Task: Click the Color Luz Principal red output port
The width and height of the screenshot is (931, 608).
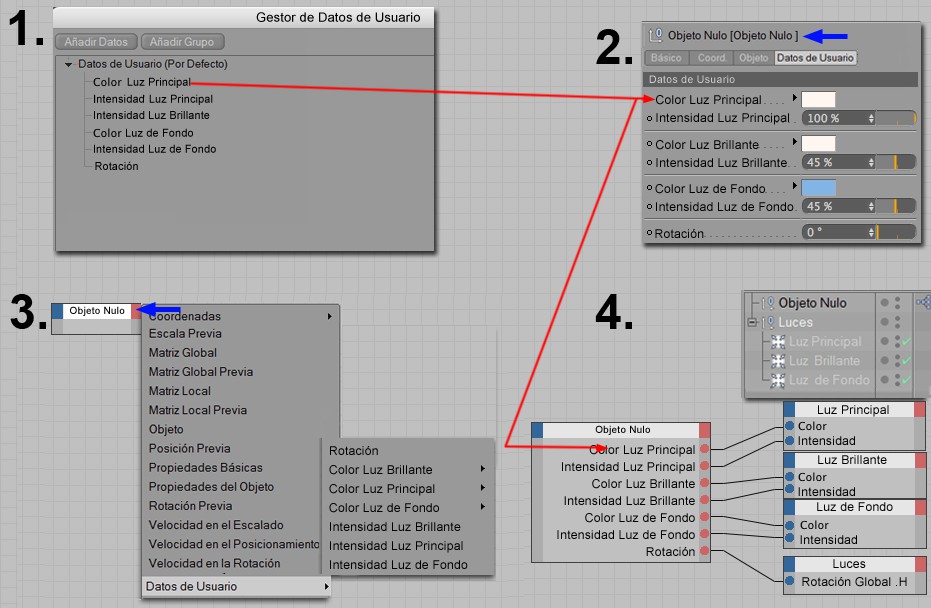Action: tap(704, 449)
